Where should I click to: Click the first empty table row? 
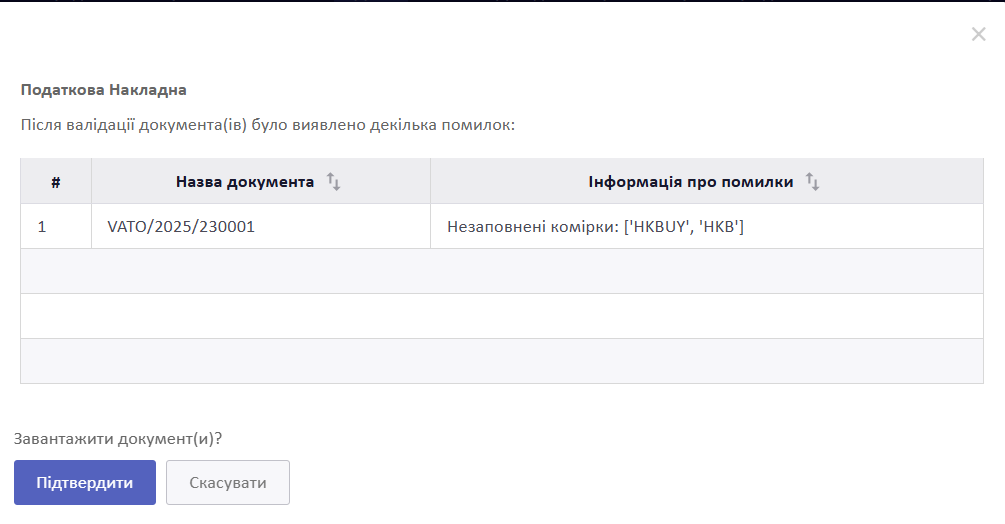pos(502,271)
